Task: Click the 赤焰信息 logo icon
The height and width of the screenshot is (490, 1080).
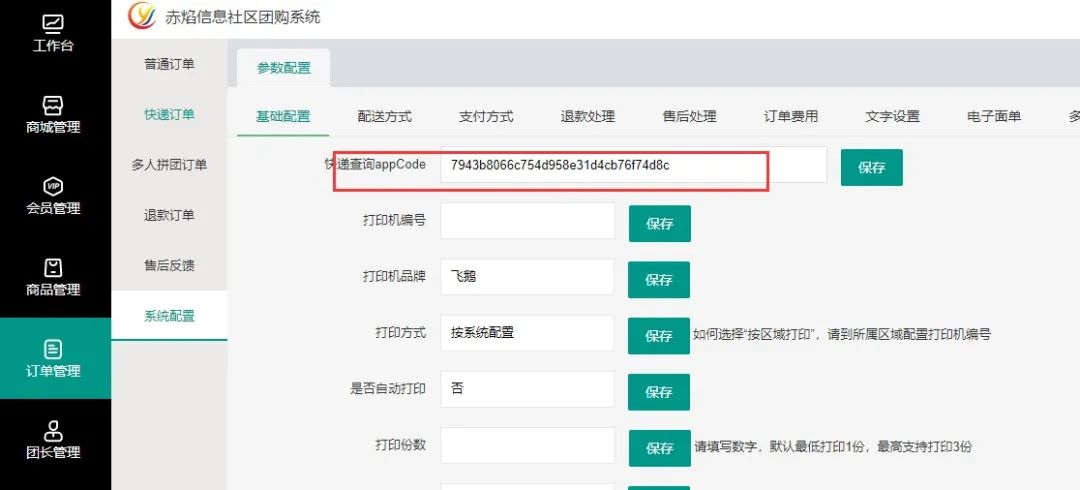Action: [x=142, y=16]
